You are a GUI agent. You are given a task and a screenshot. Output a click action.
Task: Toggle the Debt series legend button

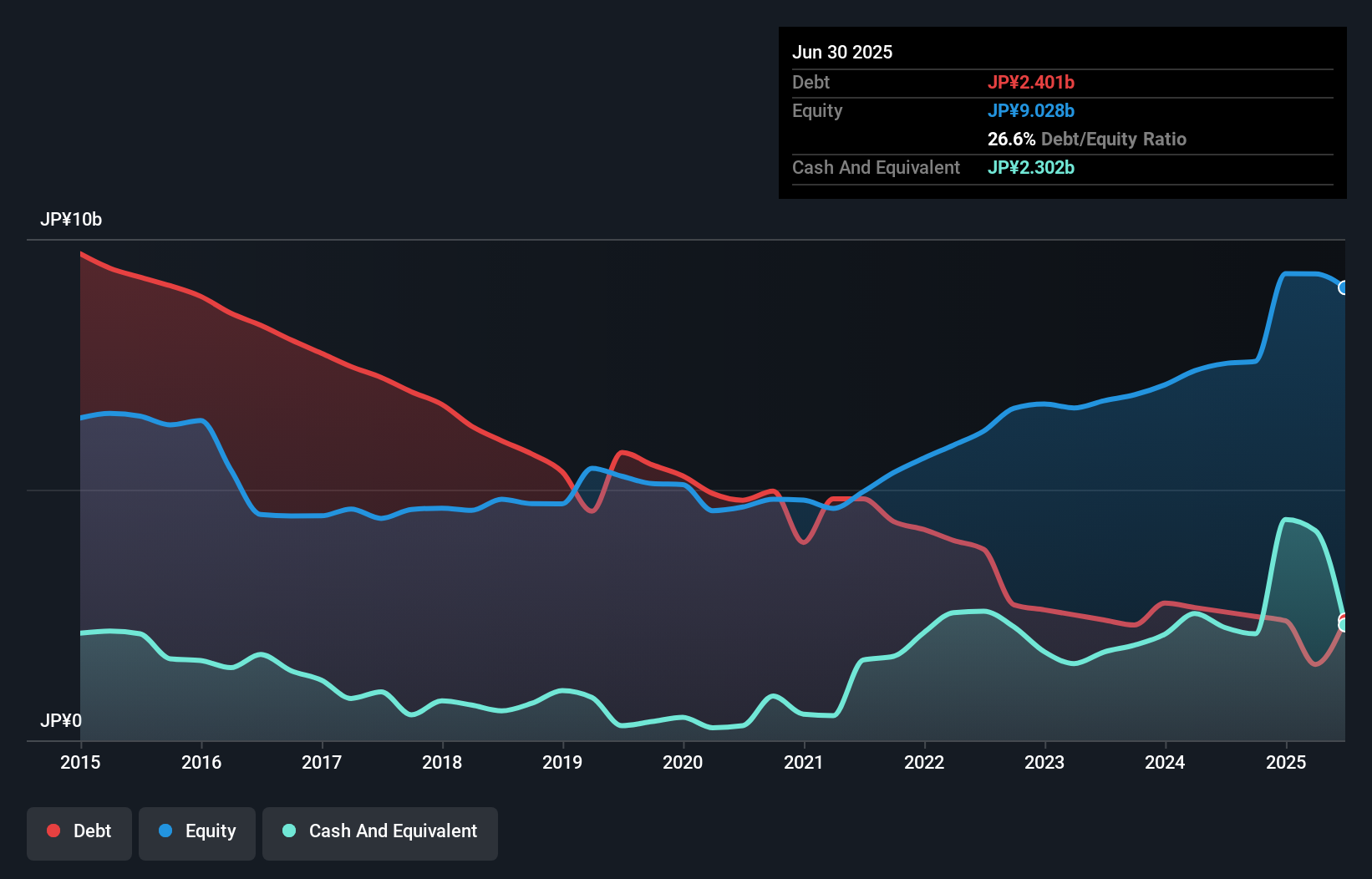click(79, 833)
